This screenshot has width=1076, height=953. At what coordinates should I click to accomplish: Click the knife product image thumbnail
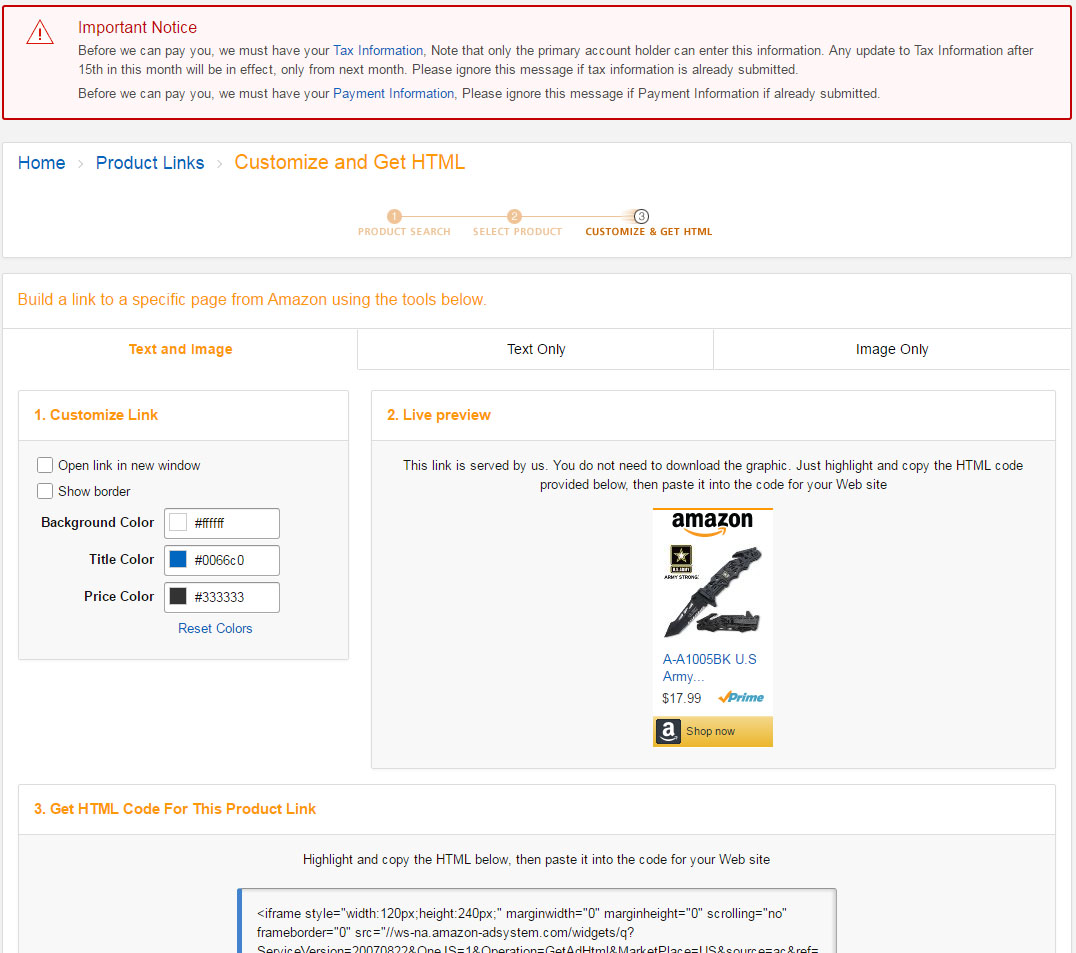(712, 591)
